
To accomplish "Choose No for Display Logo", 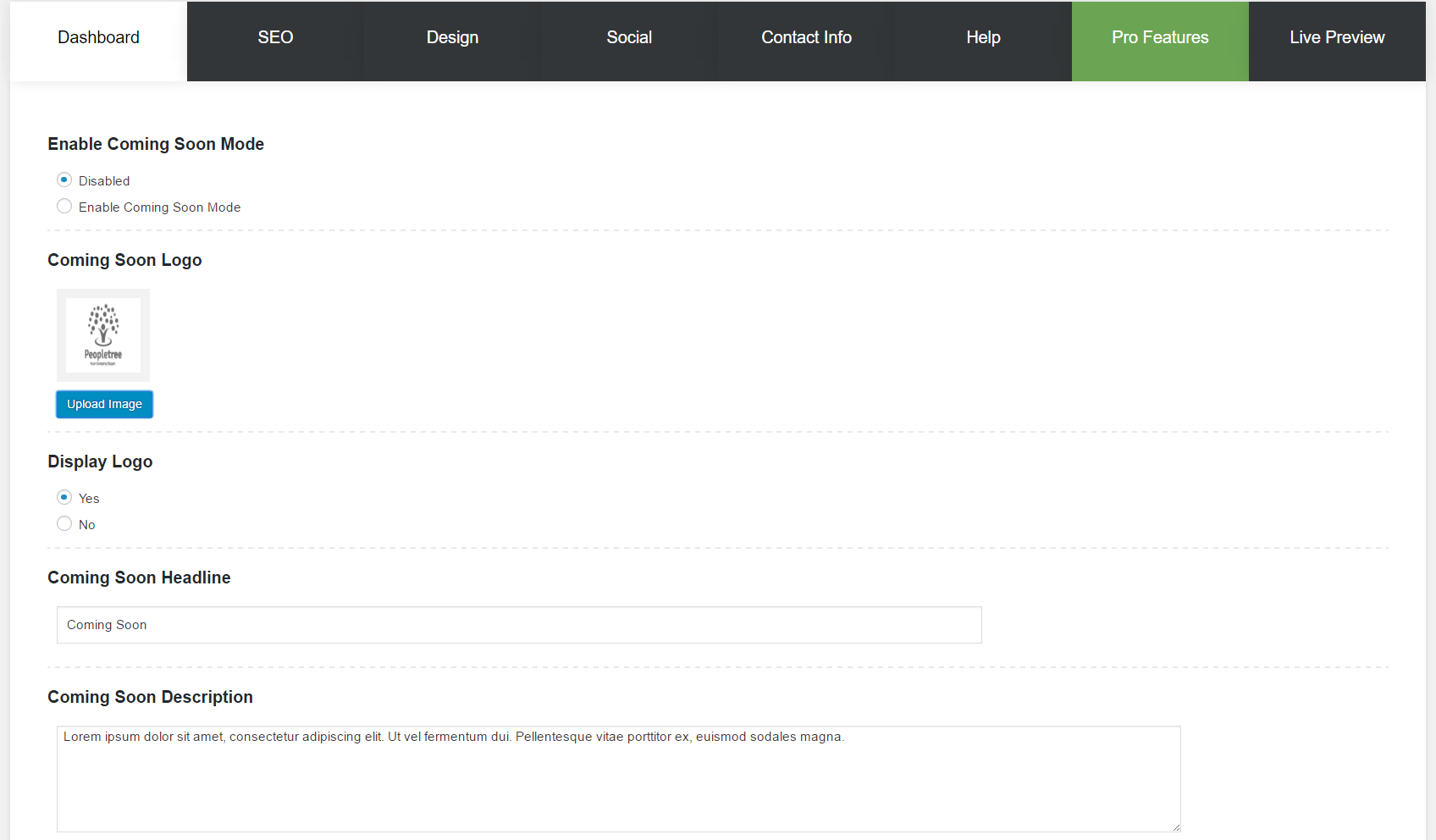I will tap(64, 523).
